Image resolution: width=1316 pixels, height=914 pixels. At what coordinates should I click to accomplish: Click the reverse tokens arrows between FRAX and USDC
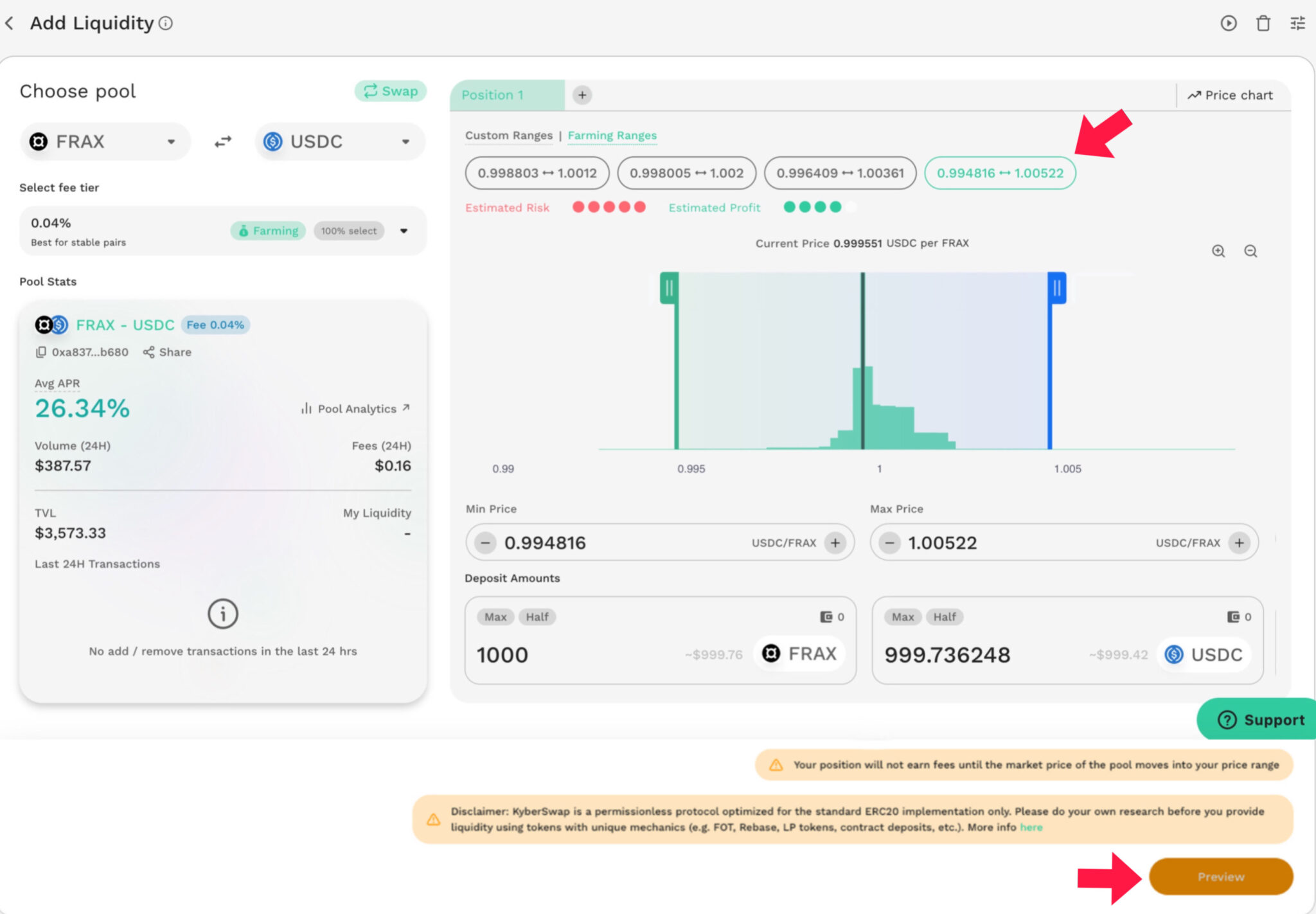(222, 141)
